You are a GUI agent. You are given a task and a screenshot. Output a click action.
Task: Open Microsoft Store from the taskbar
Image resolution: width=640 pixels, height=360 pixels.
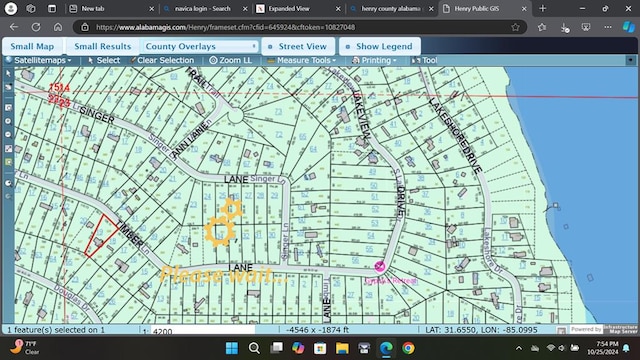pos(320,348)
